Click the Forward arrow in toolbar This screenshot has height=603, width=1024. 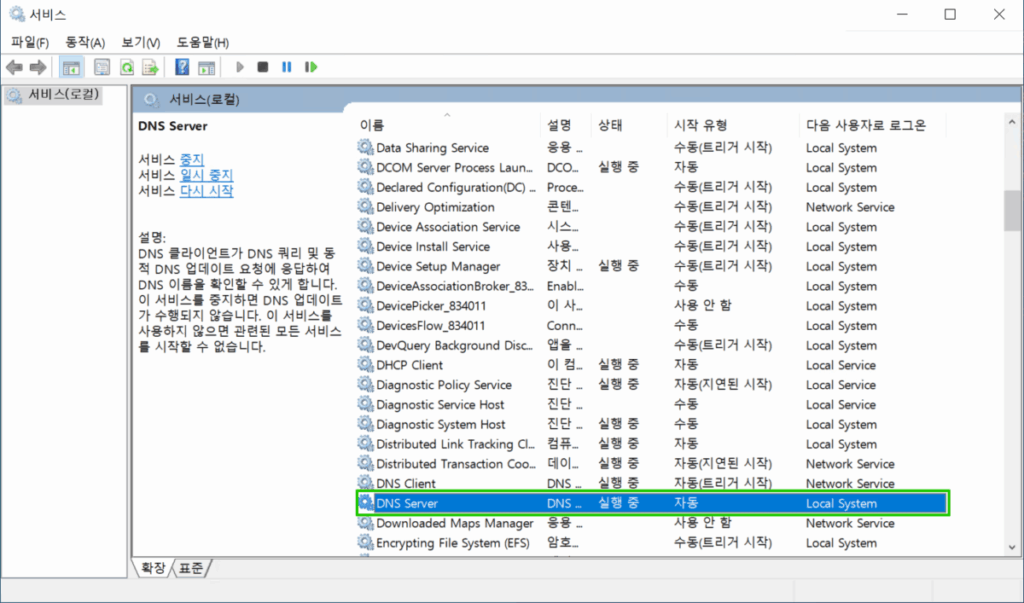tap(38, 67)
